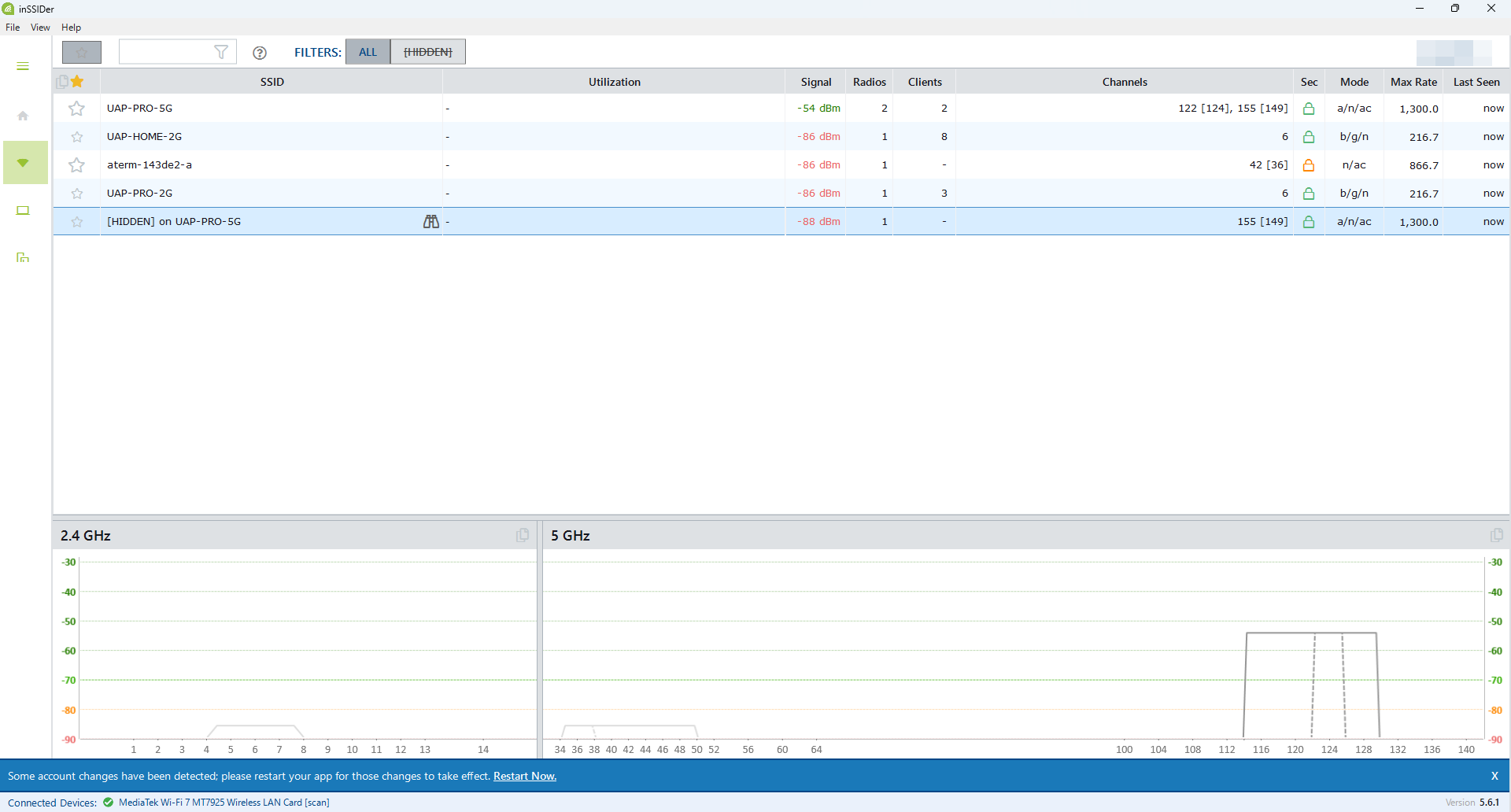Click into the filter text input field
Screen dimensions: 1511x812
pyautogui.click(x=165, y=53)
